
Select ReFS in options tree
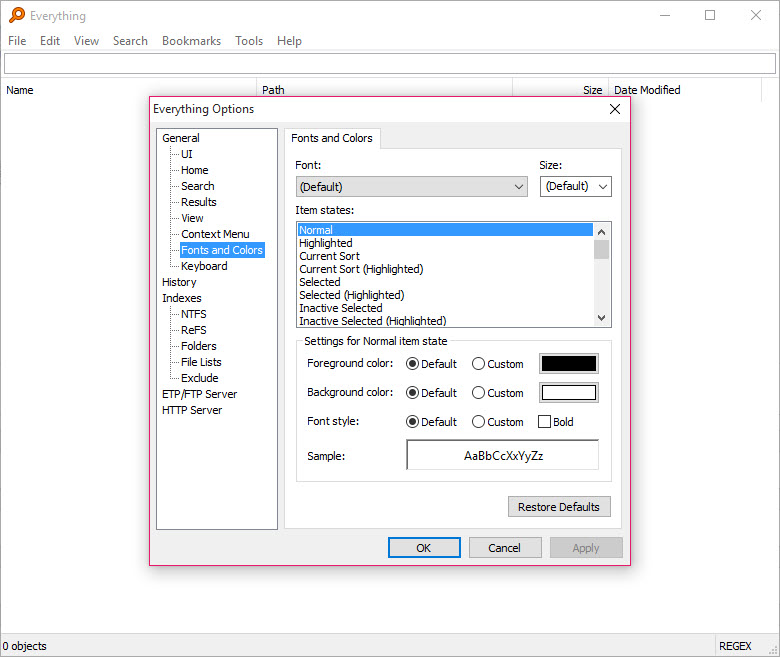coord(194,330)
